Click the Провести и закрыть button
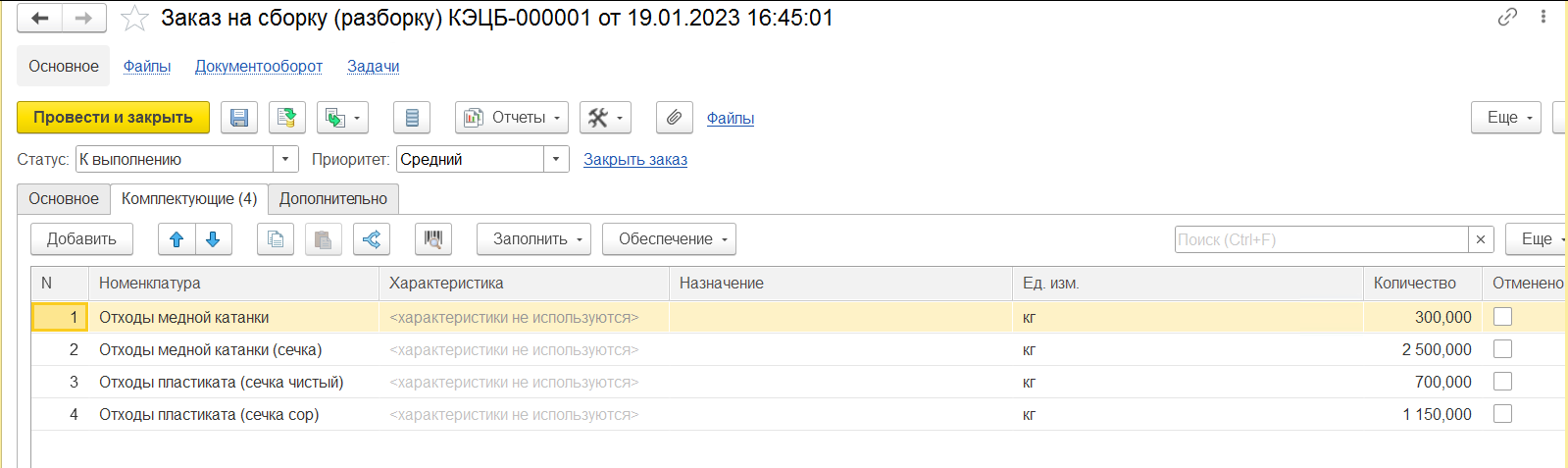The width and height of the screenshot is (1568, 468). [113, 118]
